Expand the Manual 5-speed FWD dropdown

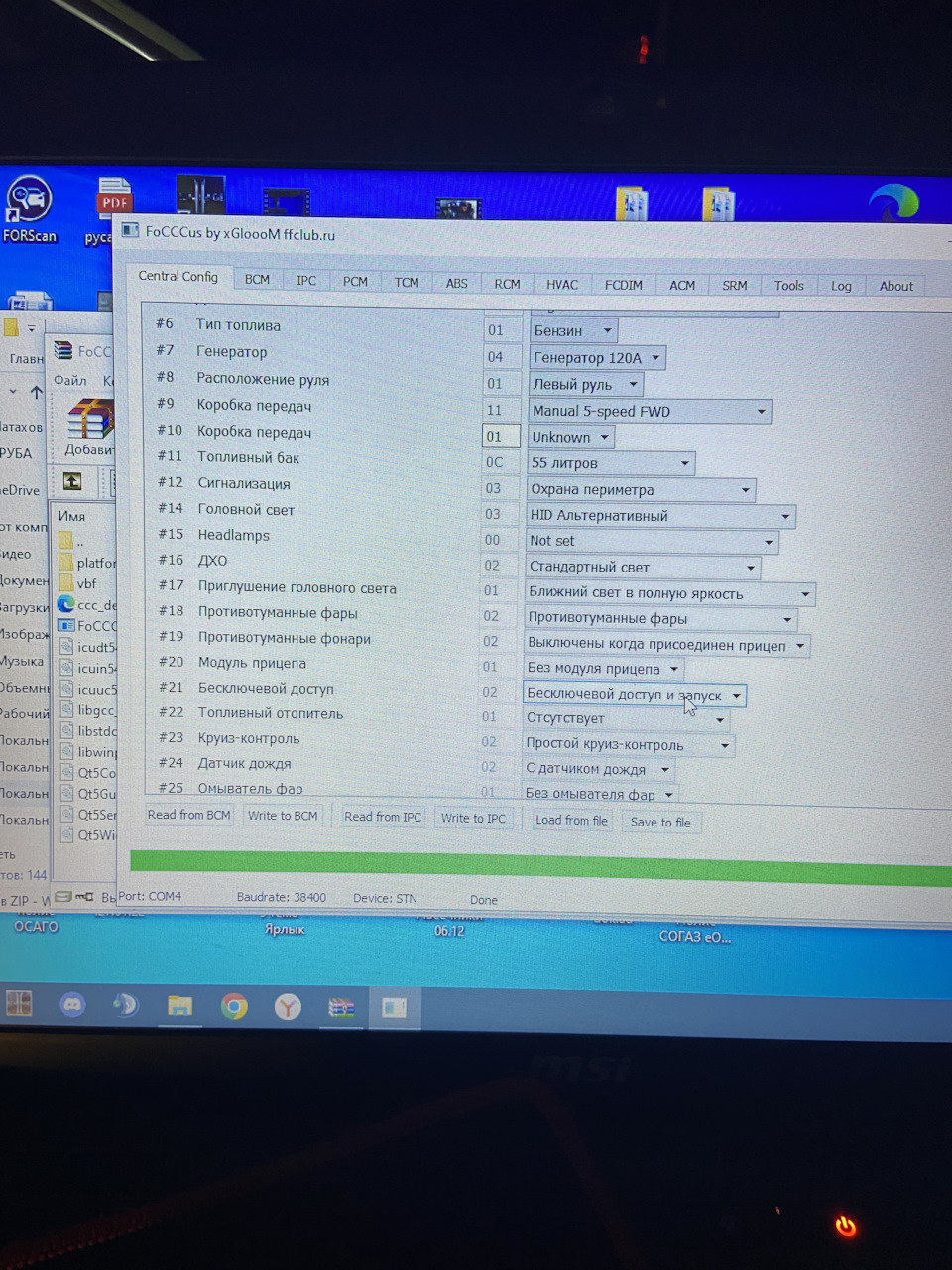pyautogui.click(x=650, y=411)
